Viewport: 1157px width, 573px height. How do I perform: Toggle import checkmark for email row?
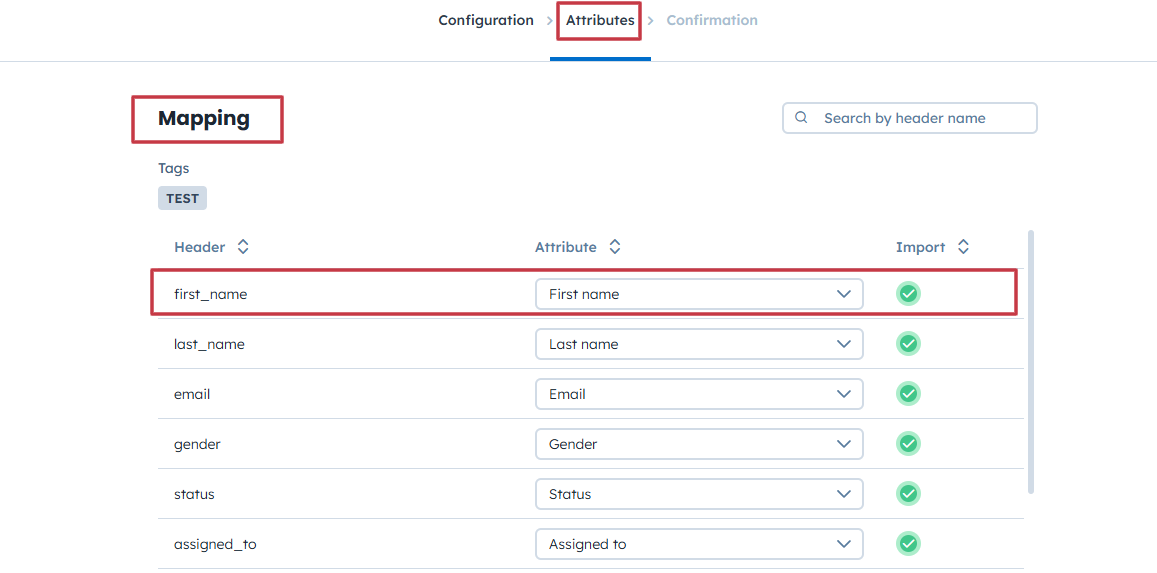908,394
